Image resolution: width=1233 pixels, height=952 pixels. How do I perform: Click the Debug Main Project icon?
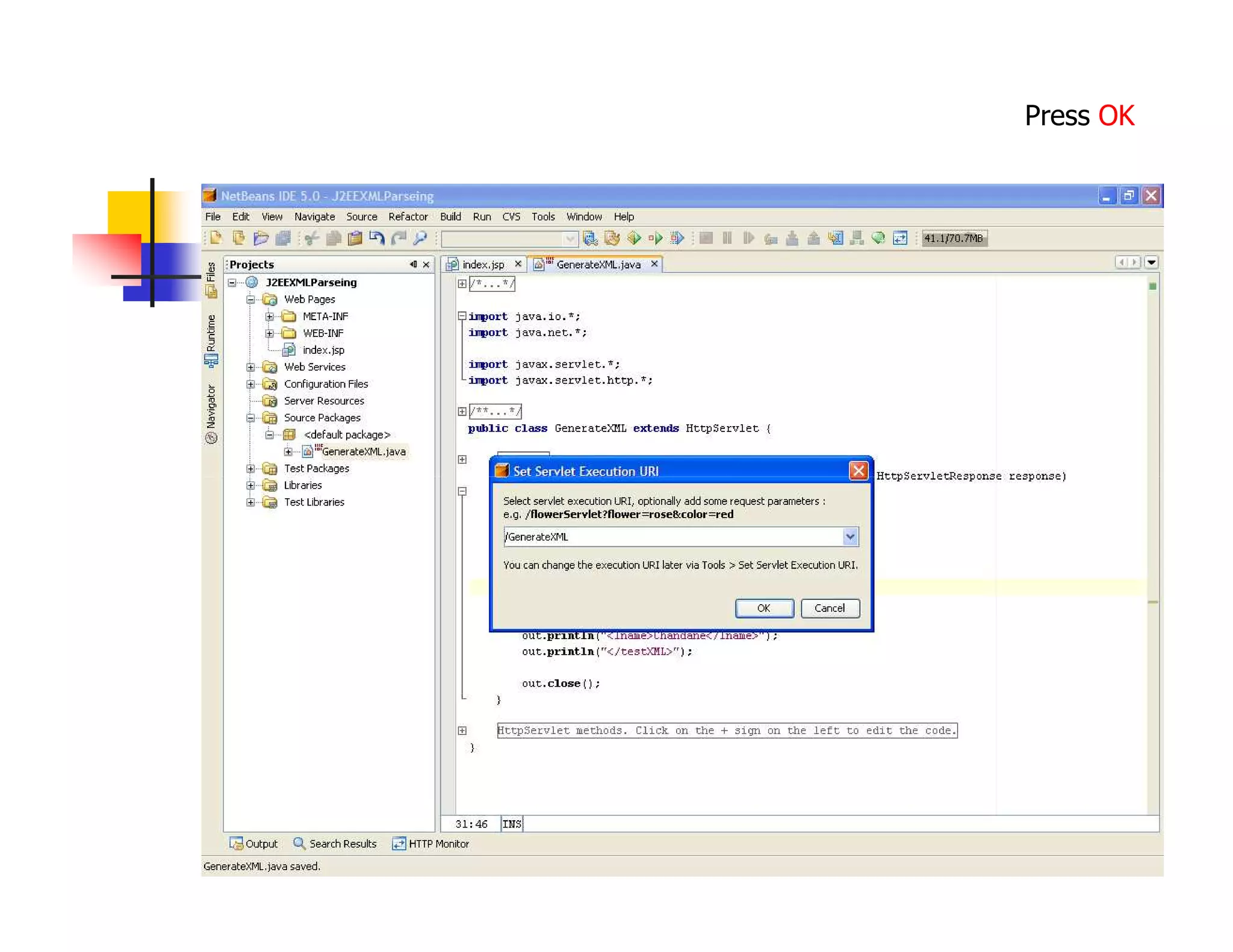click(x=656, y=238)
